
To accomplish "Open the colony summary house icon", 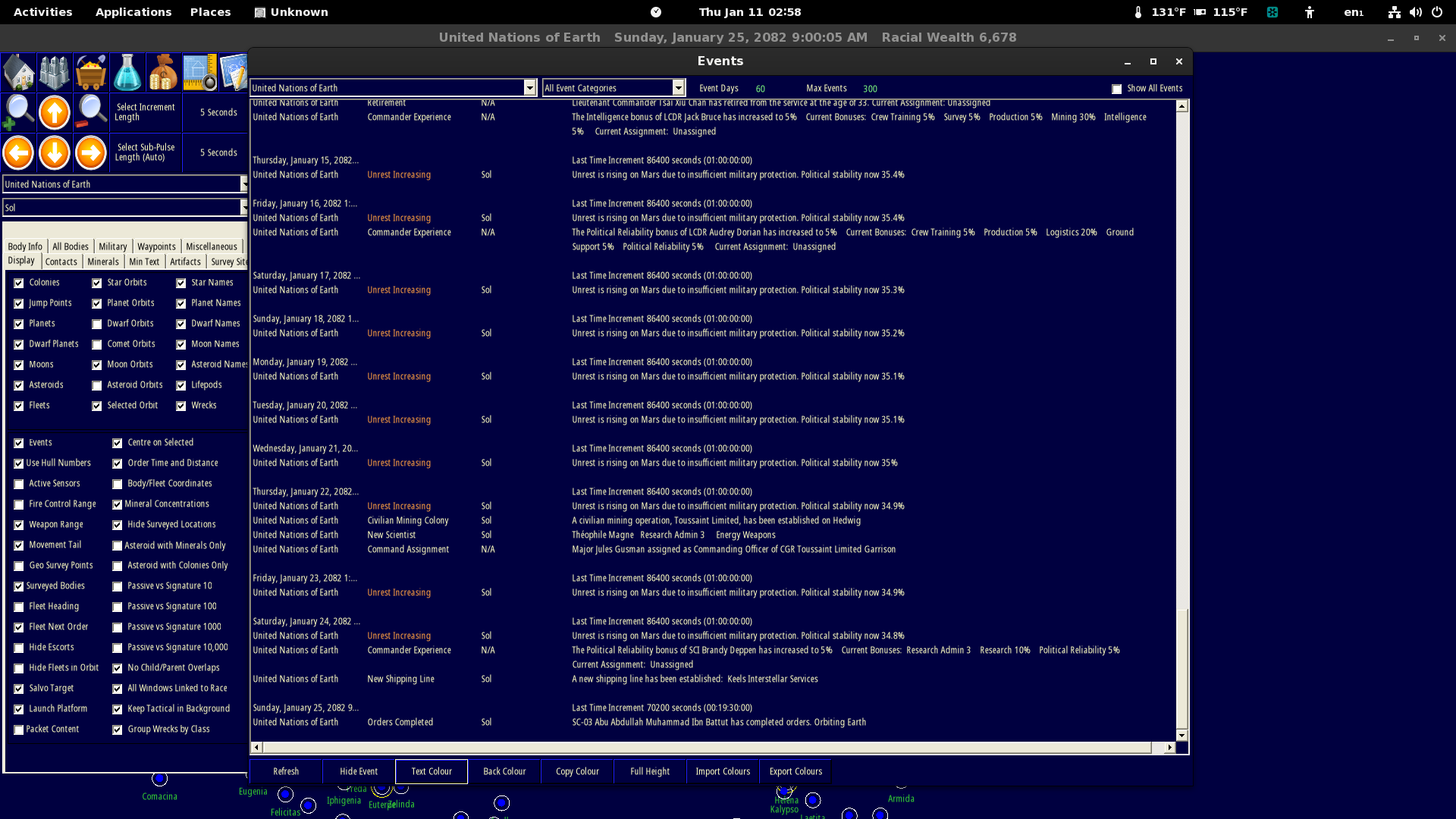I will click(18, 73).
